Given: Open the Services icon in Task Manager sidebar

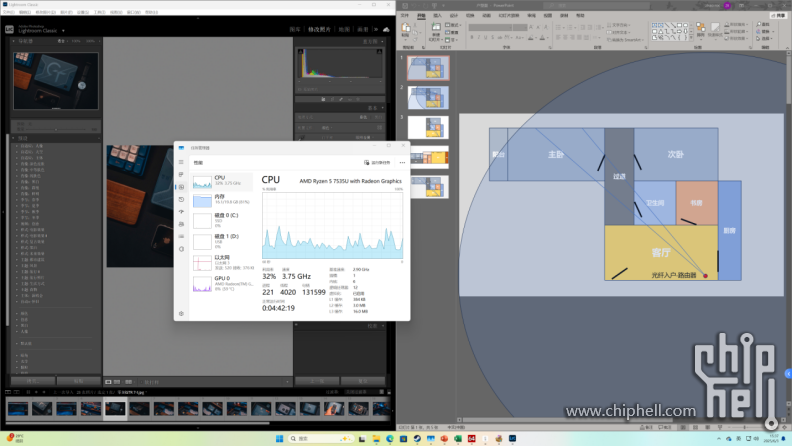Looking at the screenshot, I should click(x=181, y=249).
